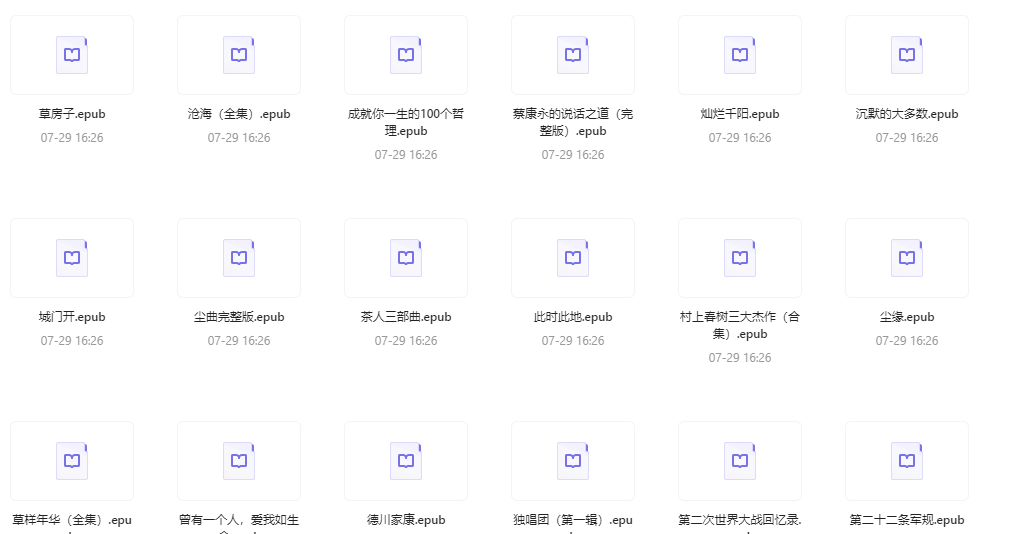The image size is (1023, 534).
Task: Click the 07-29 16:26 date under 草房子.epub
Action: [x=72, y=138]
